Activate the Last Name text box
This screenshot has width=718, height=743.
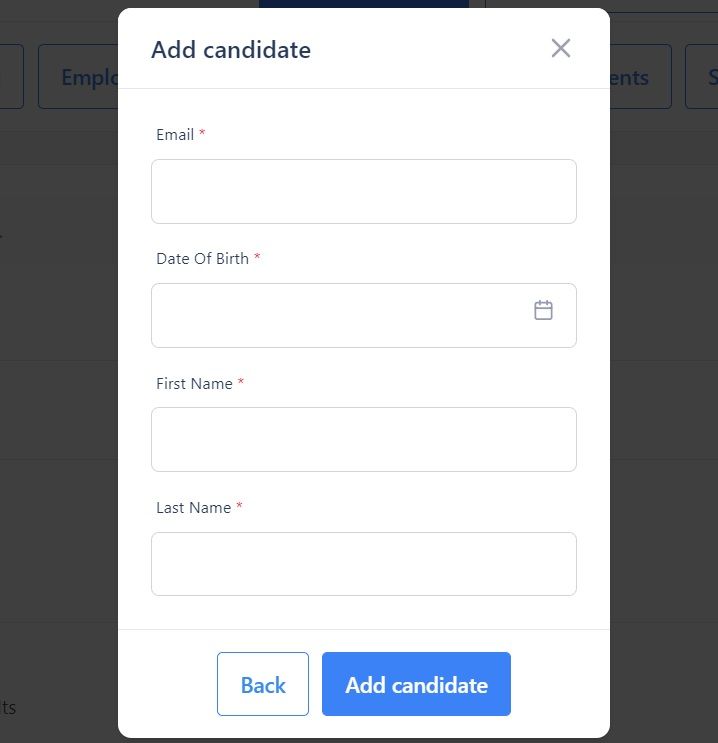tap(364, 564)
